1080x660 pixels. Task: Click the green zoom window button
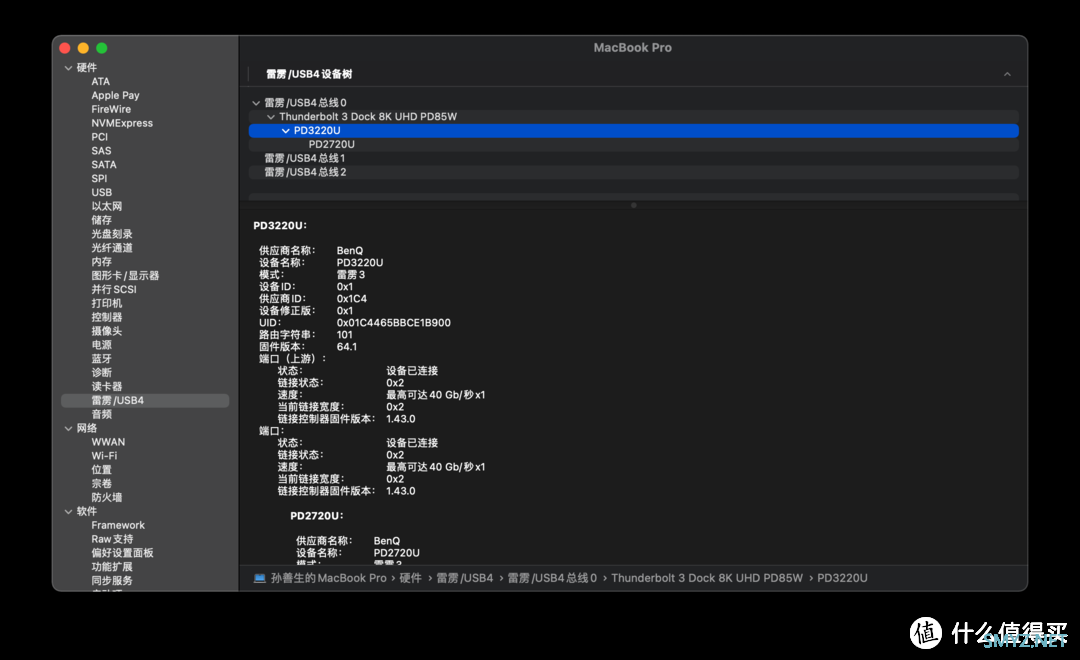pos(102,48)
